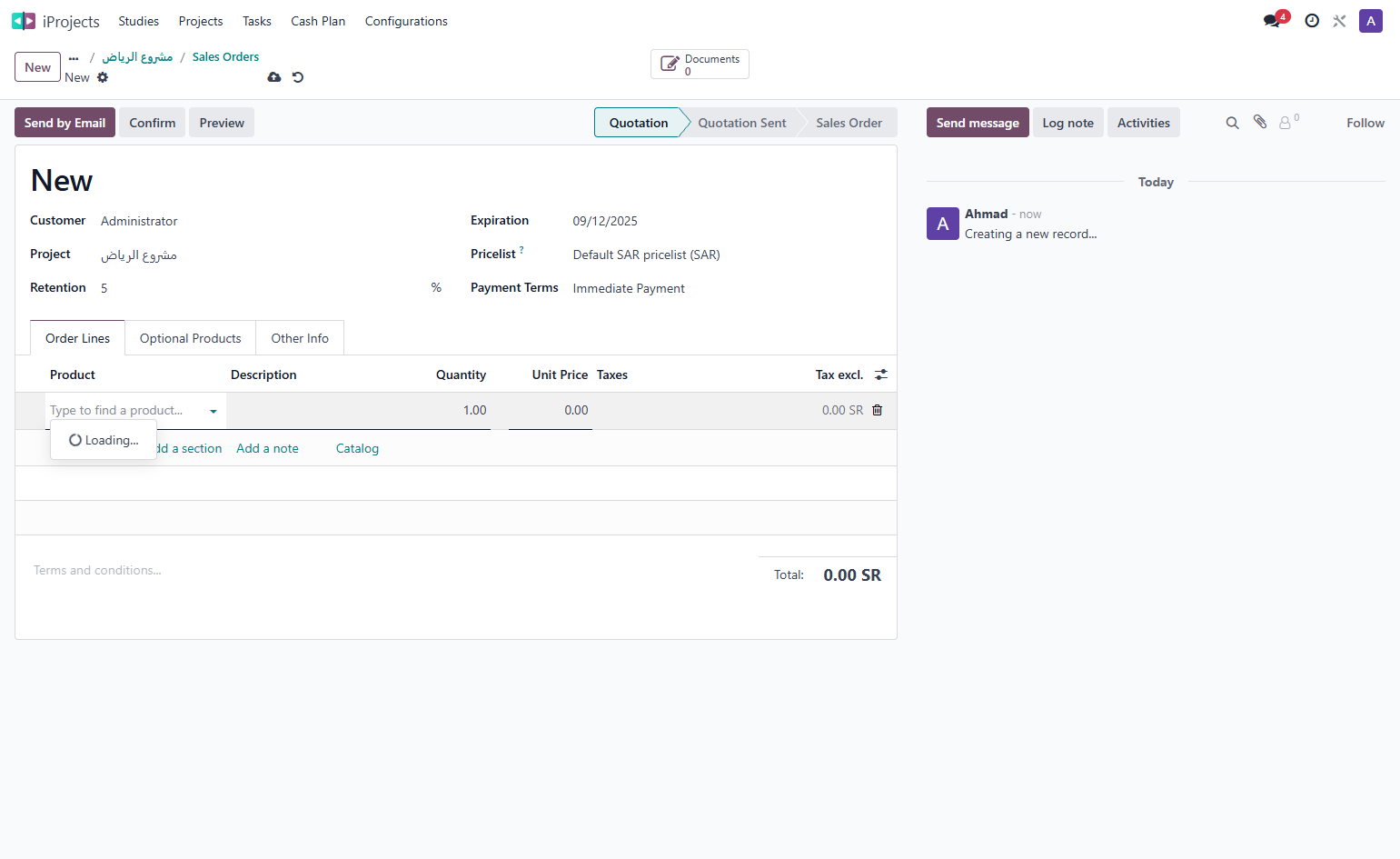Open the Customer selection field
The image size is (1400, 859).
(271, 221)
